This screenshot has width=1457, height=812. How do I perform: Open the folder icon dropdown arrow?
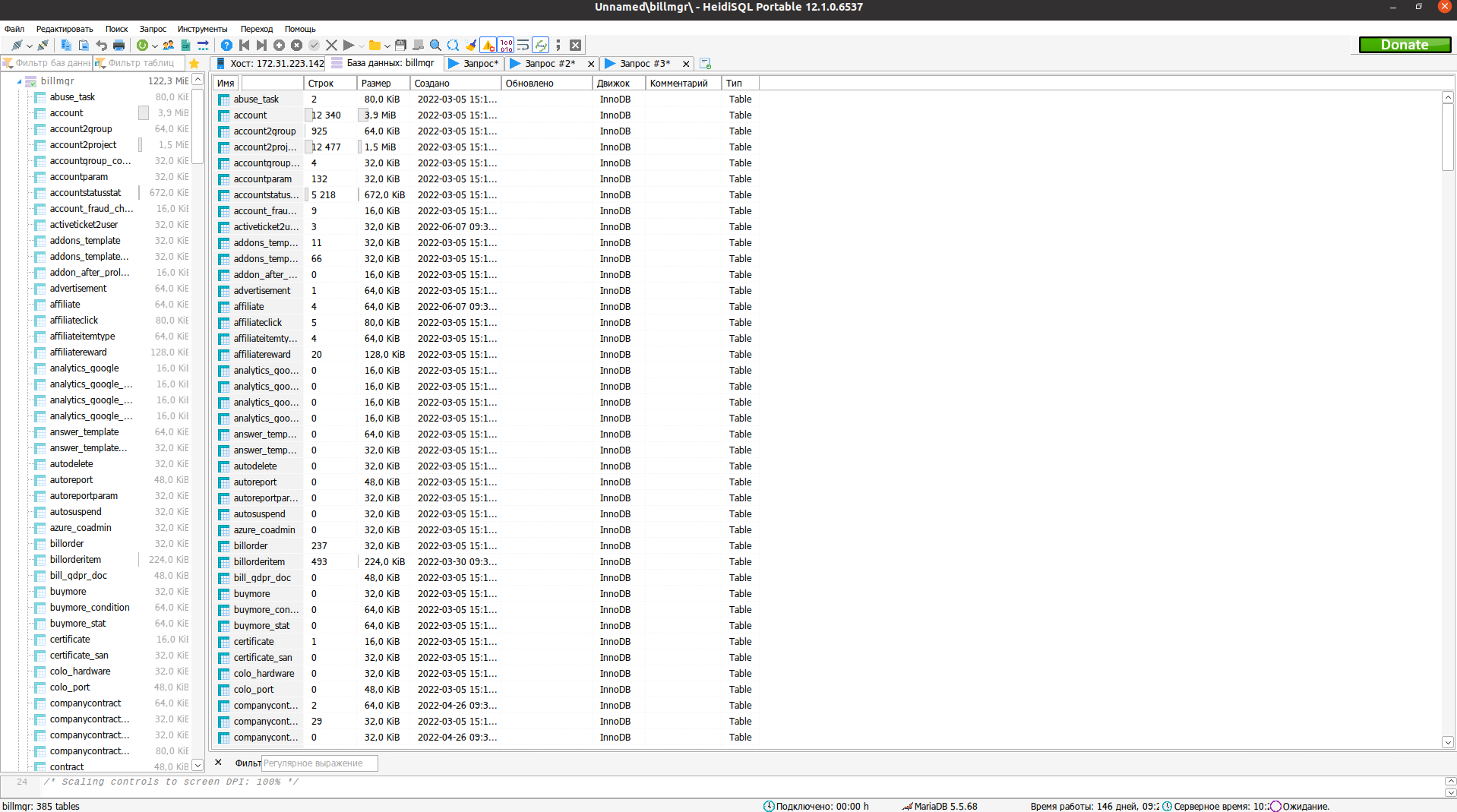pos(387,46)
